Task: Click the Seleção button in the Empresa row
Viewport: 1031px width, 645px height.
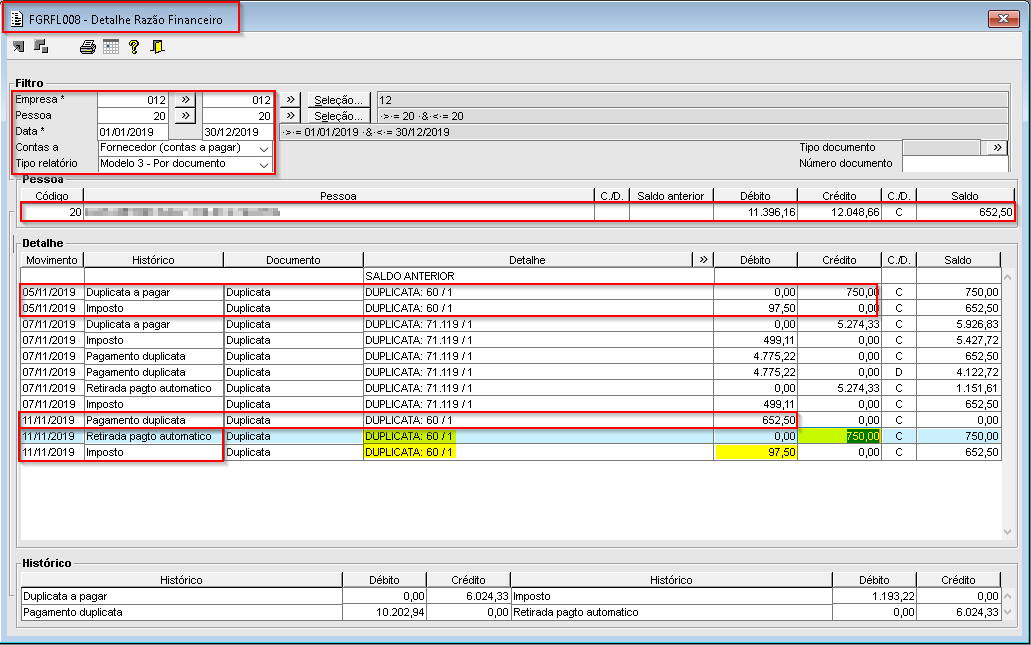Action: point(338,100)
